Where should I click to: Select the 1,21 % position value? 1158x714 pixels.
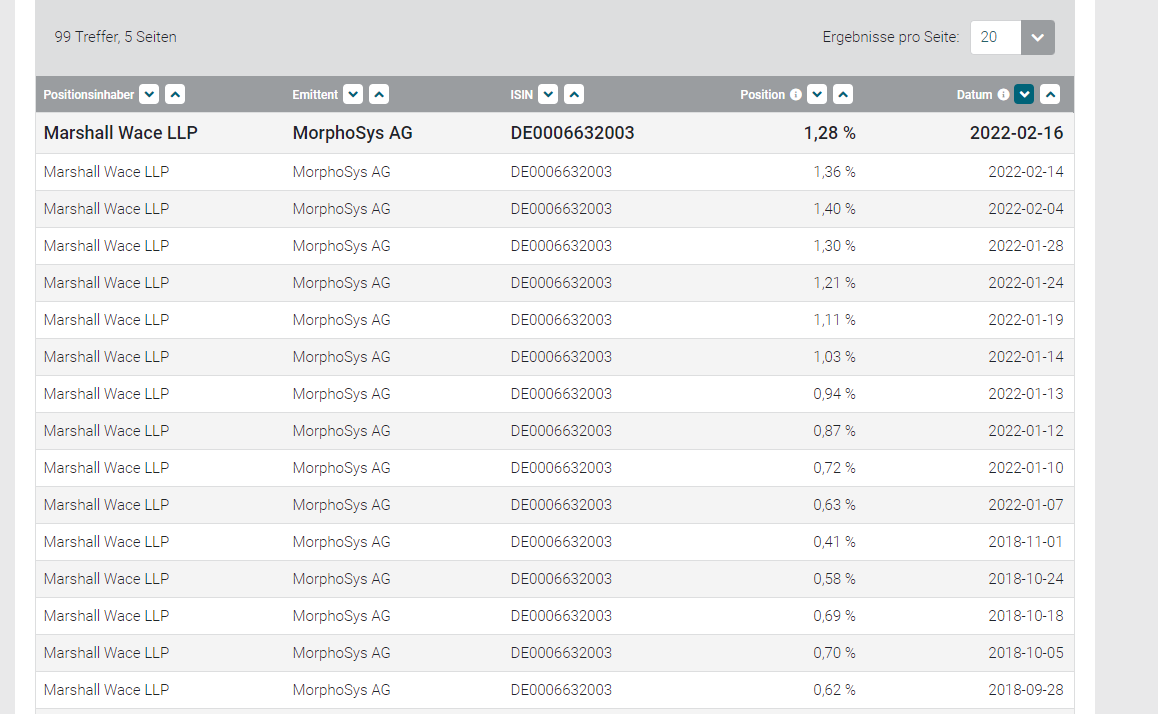point(835,283)
